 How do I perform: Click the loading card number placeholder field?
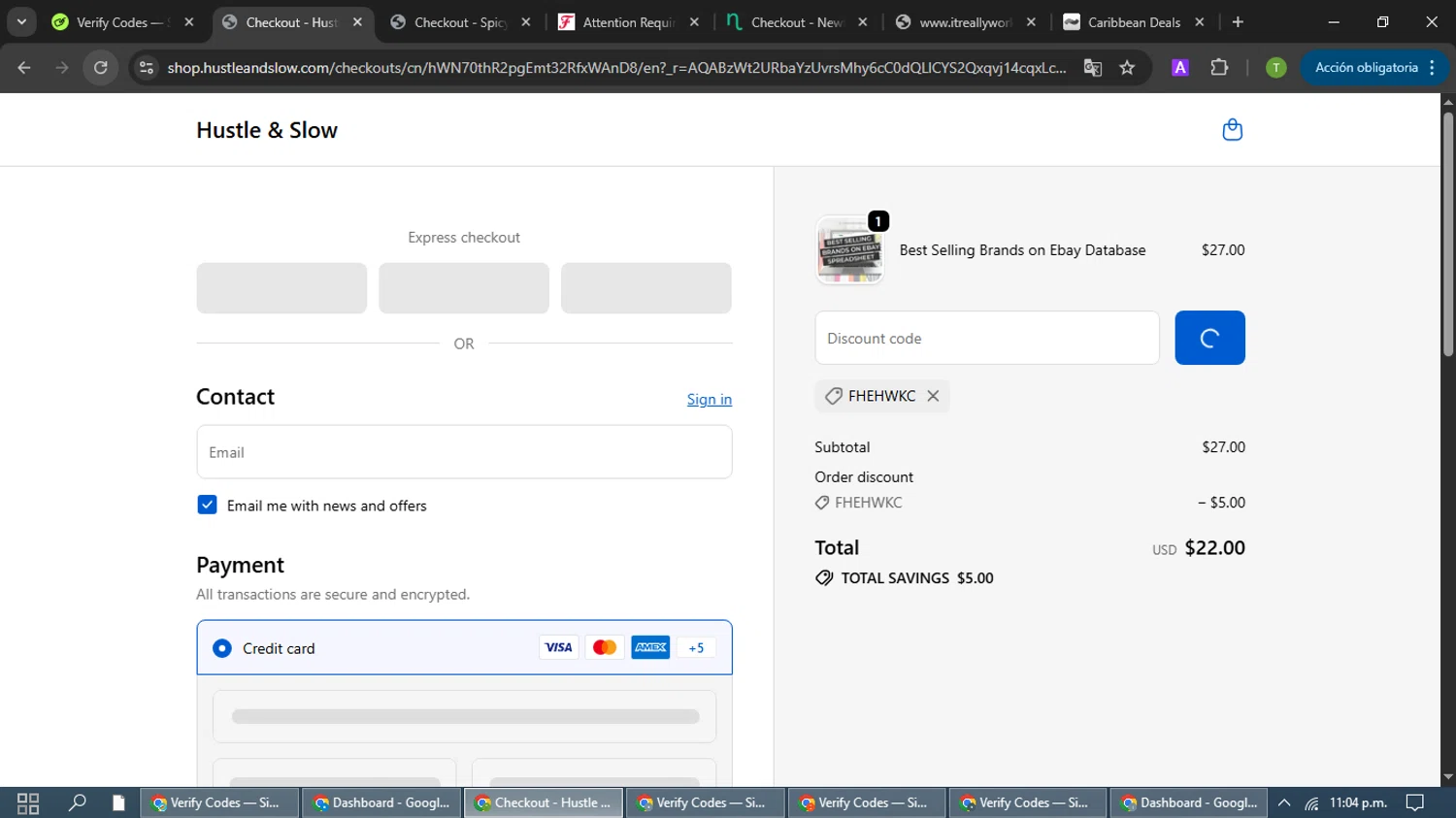[465, 716]
